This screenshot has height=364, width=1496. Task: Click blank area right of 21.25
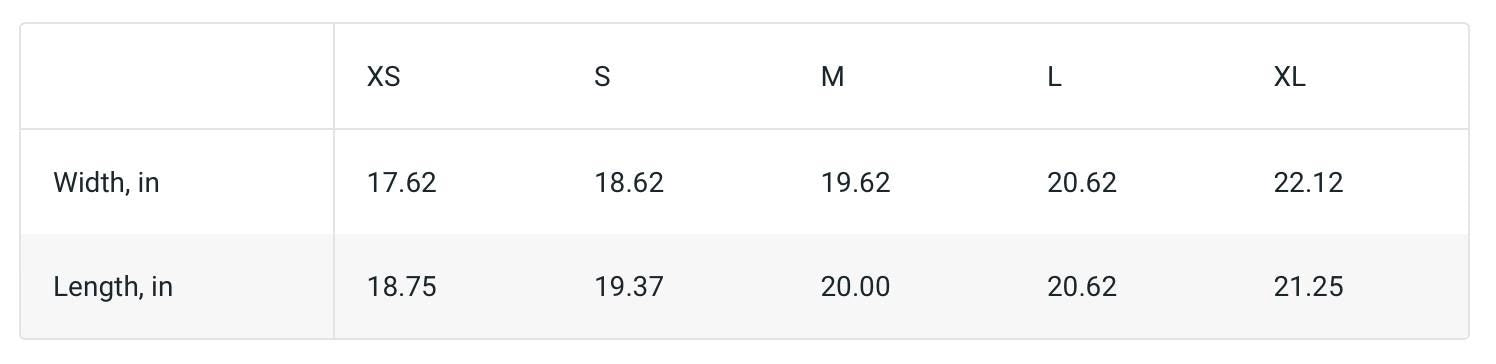click(x=1406, y=287)
